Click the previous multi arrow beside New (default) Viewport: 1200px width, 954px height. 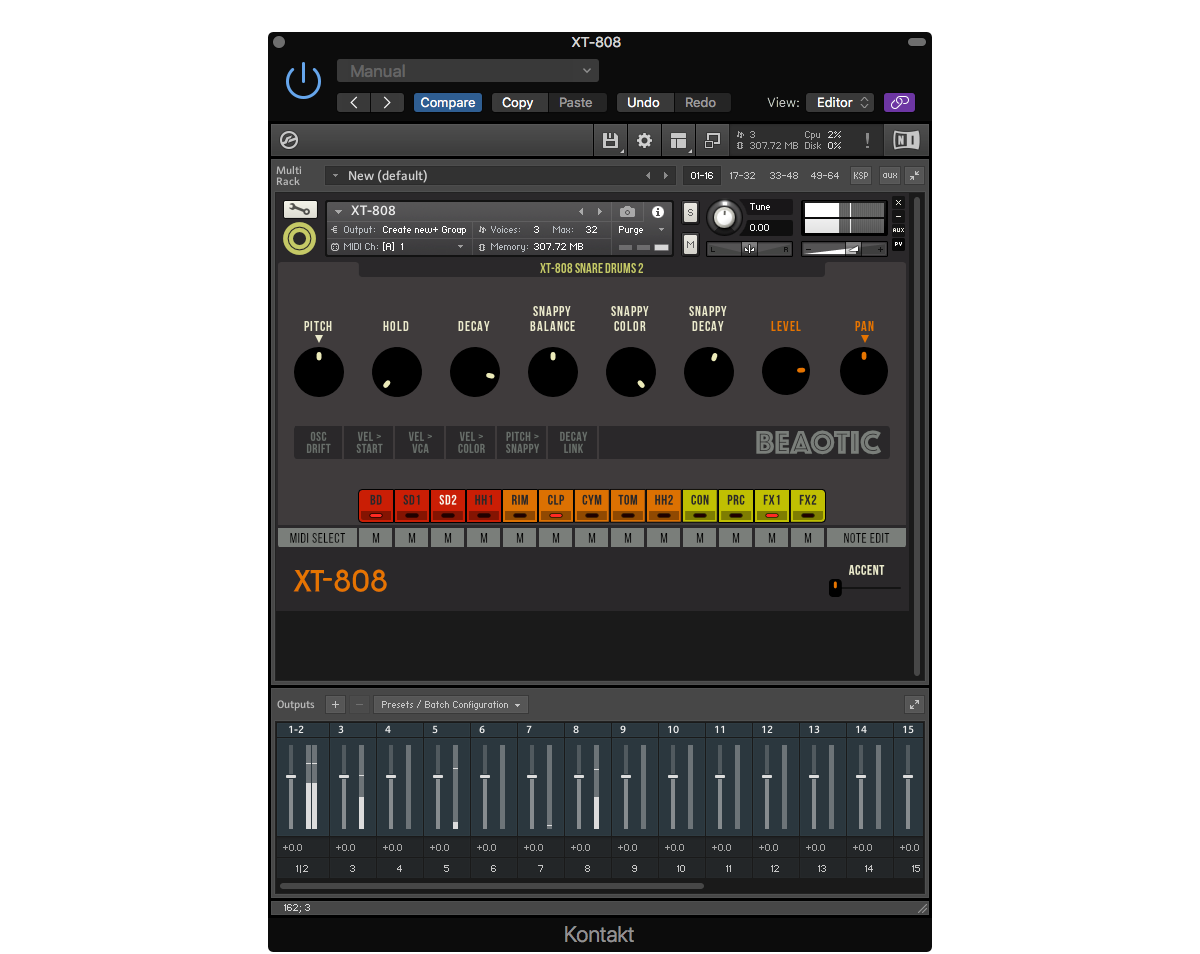tap(647, 176)
